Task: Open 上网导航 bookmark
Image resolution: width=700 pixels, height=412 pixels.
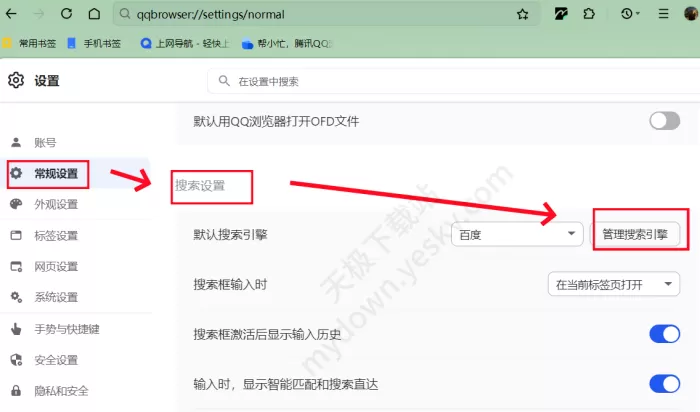Action: pyautogui.click(x=185, y=43)
